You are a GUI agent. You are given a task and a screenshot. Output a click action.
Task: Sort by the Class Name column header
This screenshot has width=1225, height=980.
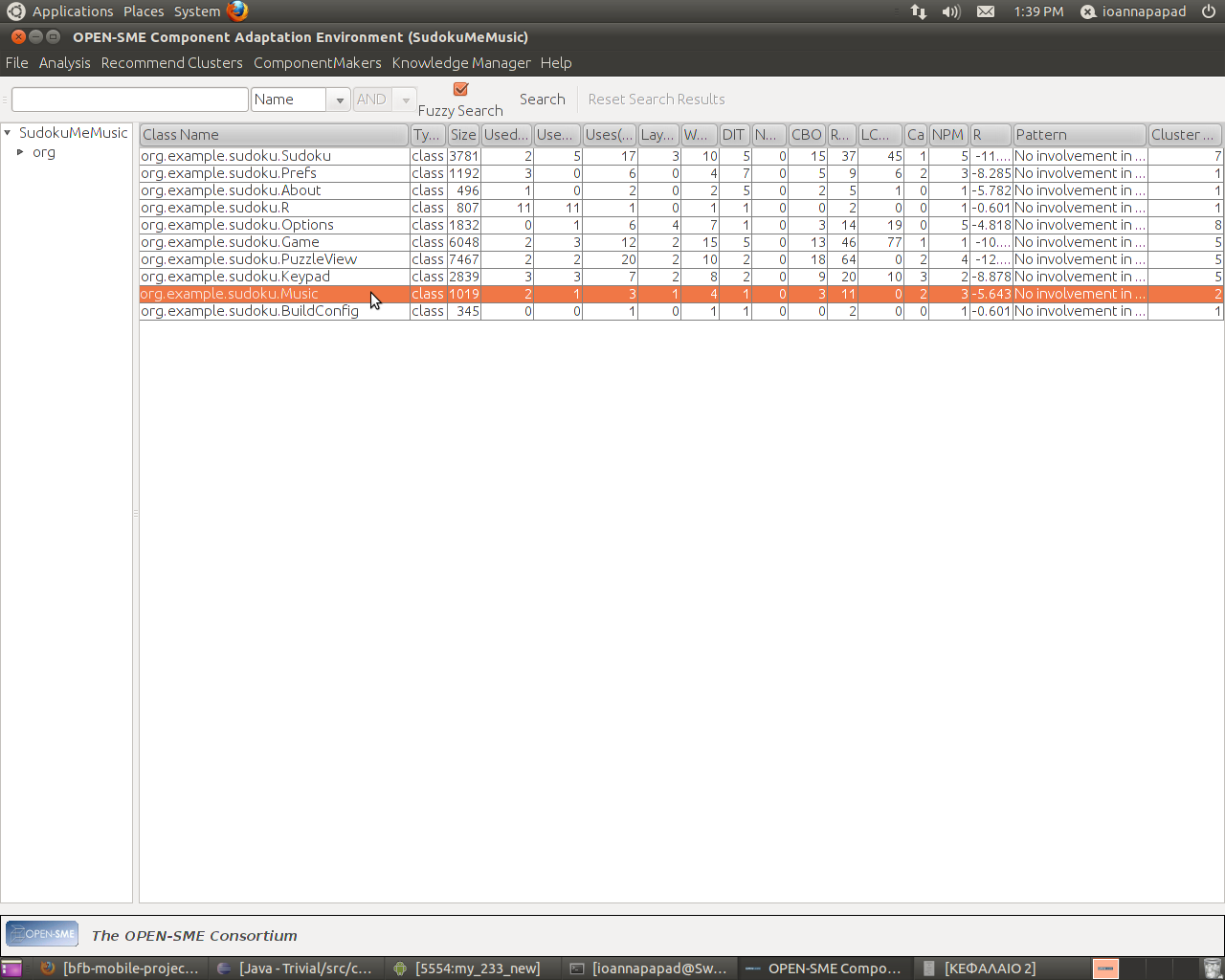pyautogui.click(x=275, y=135)
